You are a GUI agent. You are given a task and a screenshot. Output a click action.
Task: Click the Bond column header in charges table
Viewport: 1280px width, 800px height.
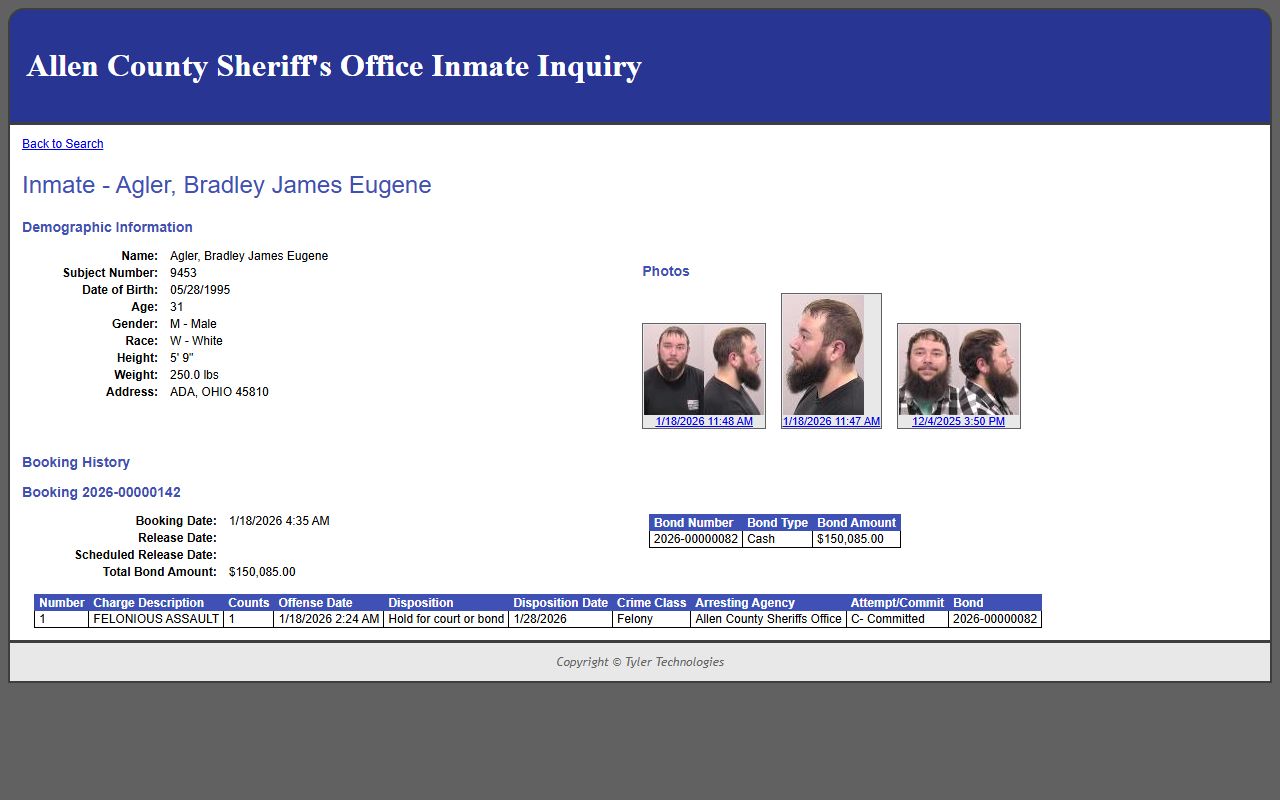tap(995, 603)
